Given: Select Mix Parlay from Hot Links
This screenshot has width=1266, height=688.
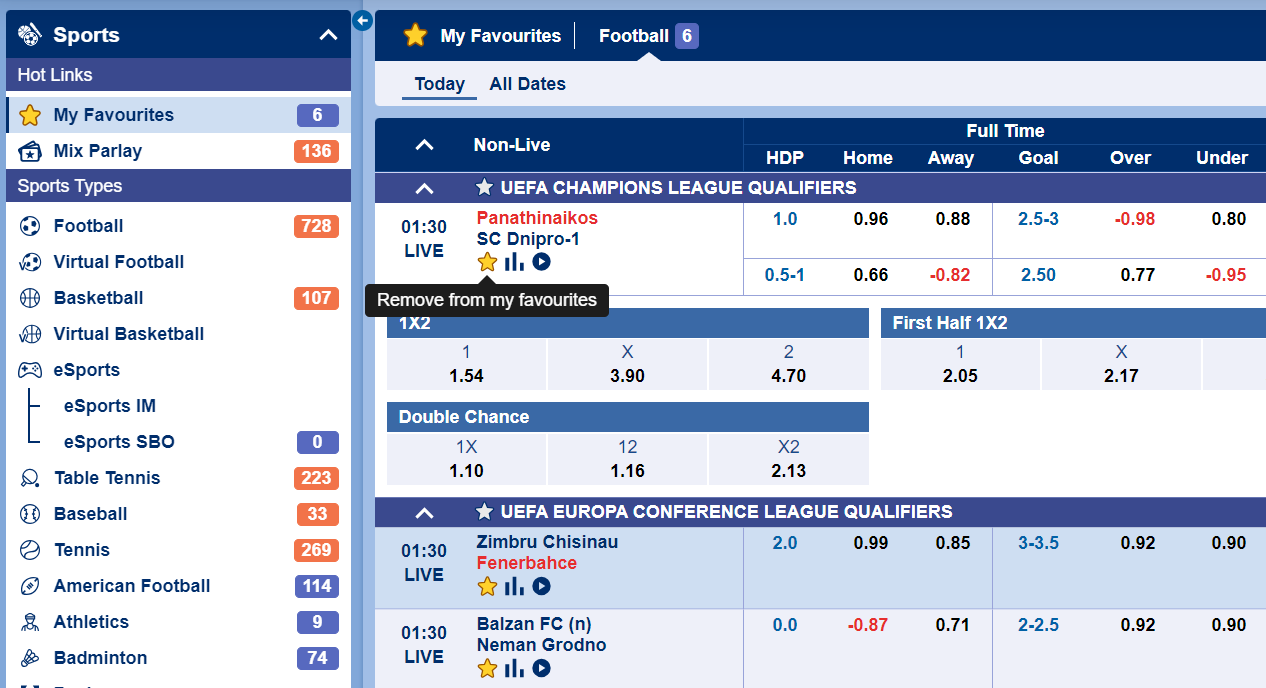Looking at the screenshot, I should click(x=97, y=151).
